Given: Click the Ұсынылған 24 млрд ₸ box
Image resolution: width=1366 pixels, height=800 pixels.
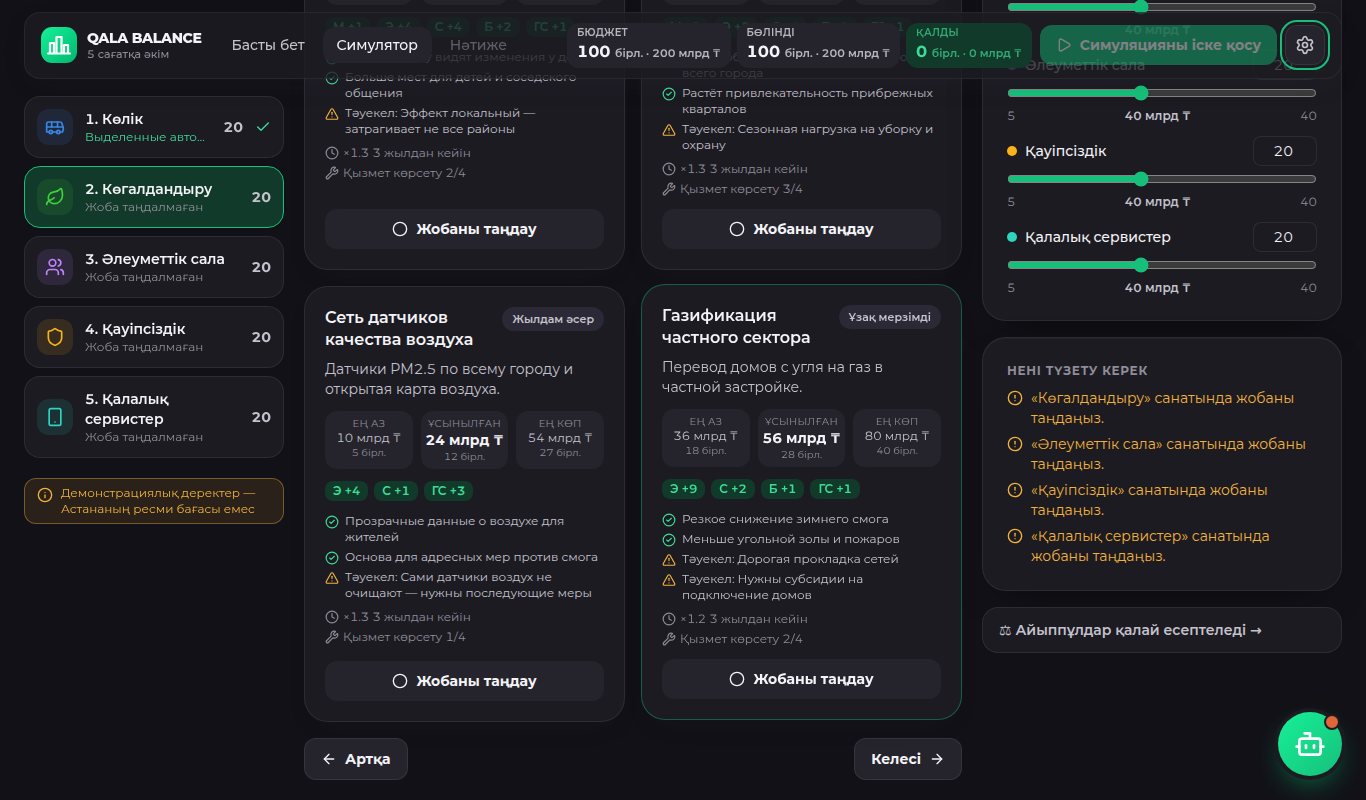Looking at the screenshot, I should click(x=464, y=440).
